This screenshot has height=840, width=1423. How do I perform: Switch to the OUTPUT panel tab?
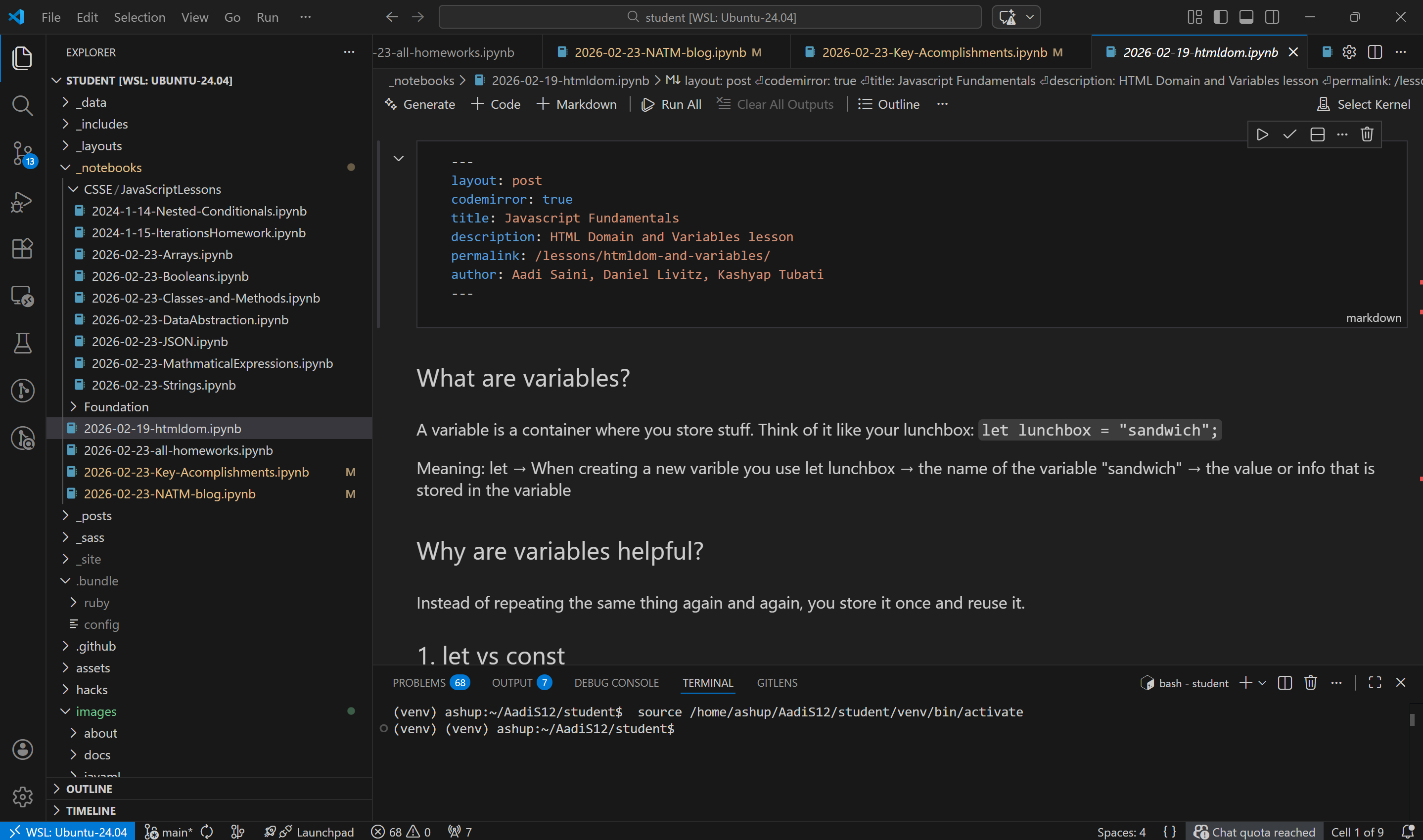pos(521,683)
